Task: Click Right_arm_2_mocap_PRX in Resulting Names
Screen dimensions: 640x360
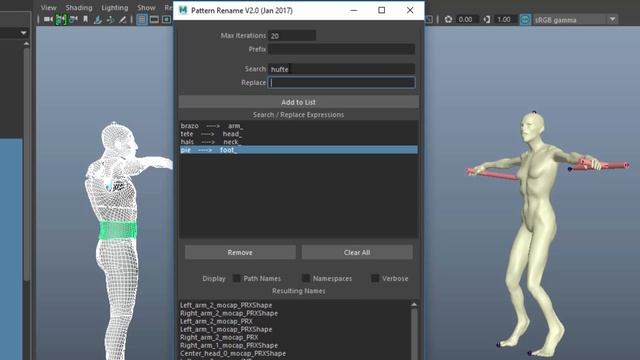Action: pyautogui.click(x=219, y=337)
